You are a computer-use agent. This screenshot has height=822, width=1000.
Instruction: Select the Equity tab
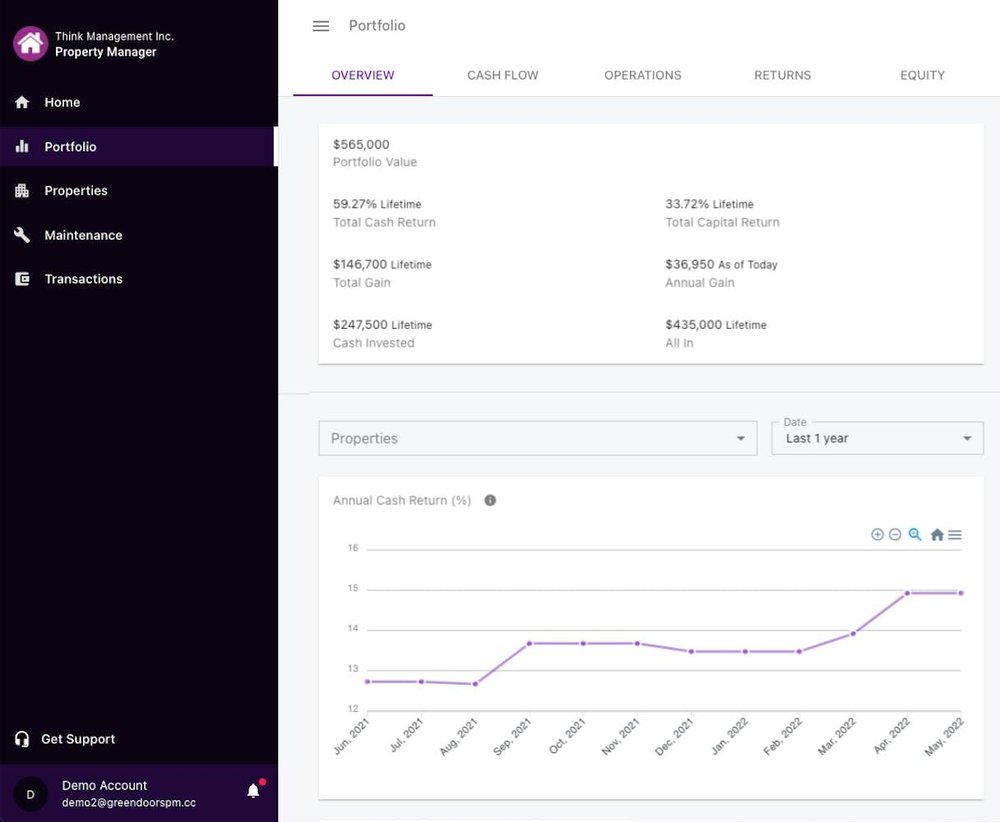click(922, 75)
